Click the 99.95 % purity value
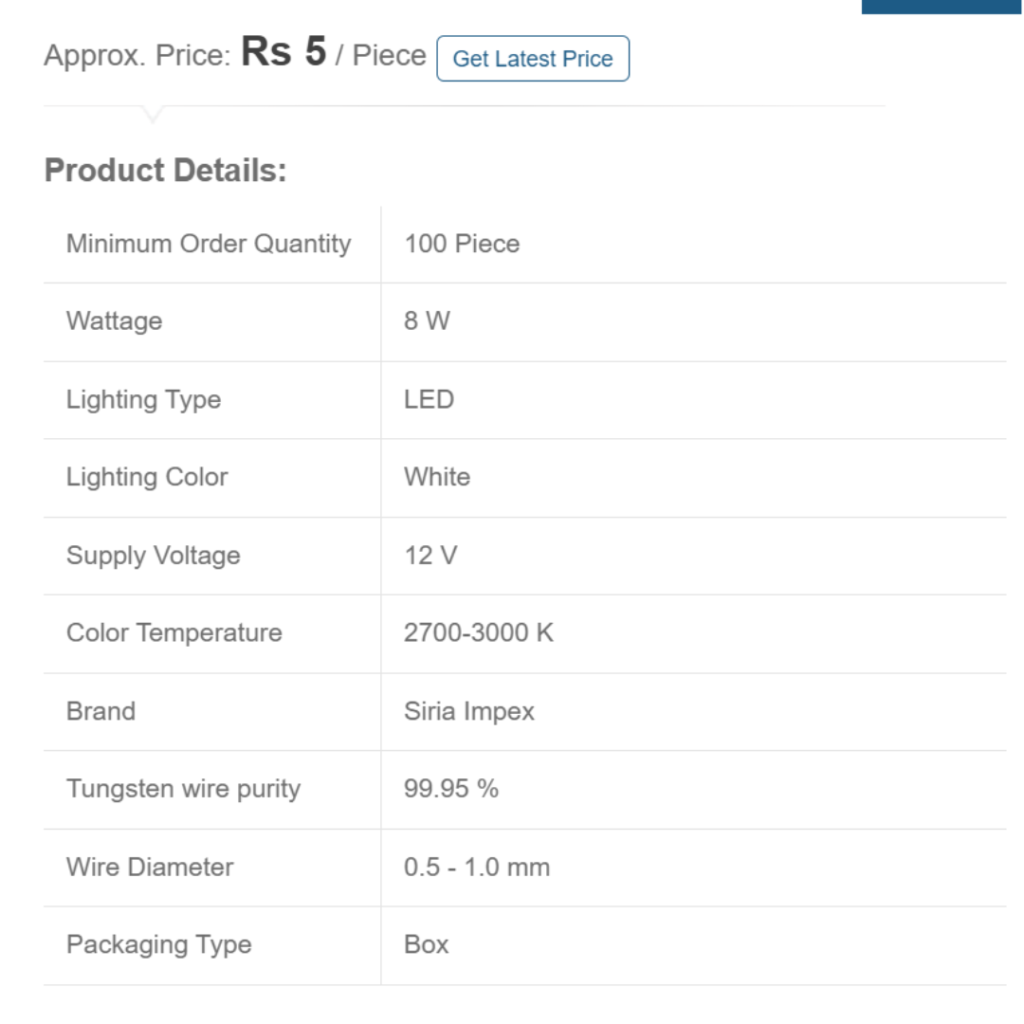Viewport: 1024px width, 1024px height. (451, 789)
